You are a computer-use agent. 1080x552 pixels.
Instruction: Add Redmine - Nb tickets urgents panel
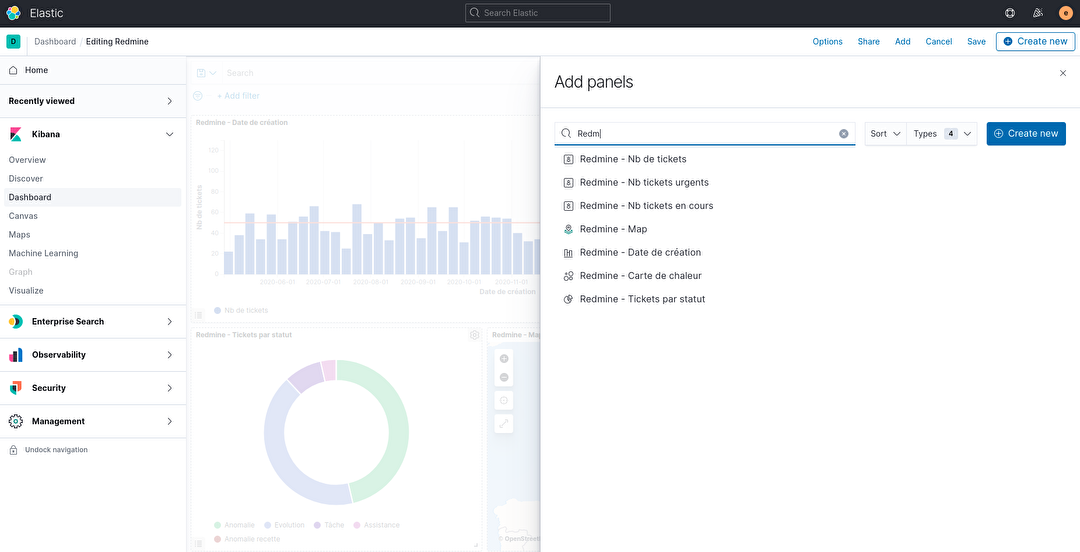644,183
